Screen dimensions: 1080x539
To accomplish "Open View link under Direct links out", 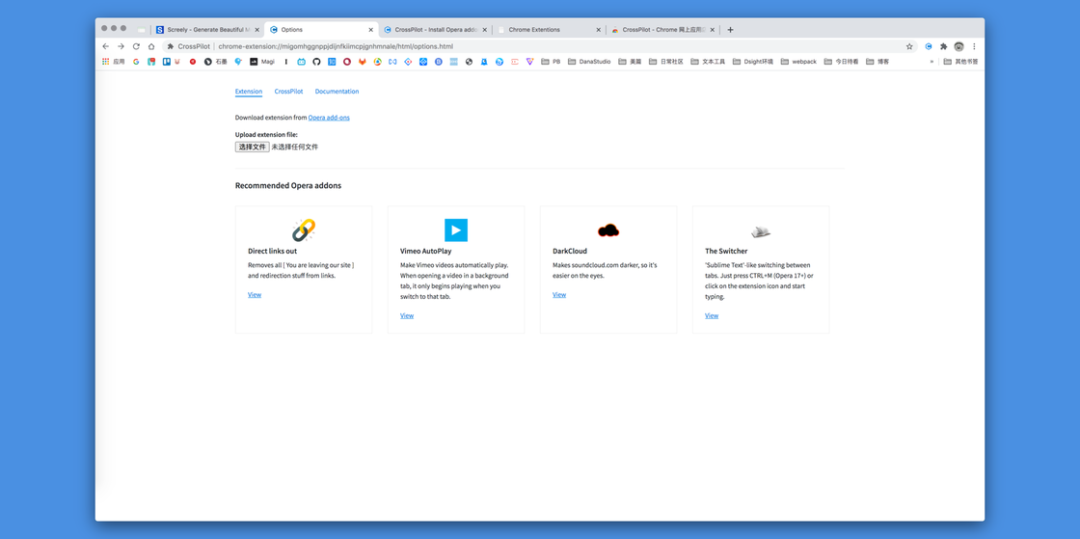I will click(x=255, y=295).
